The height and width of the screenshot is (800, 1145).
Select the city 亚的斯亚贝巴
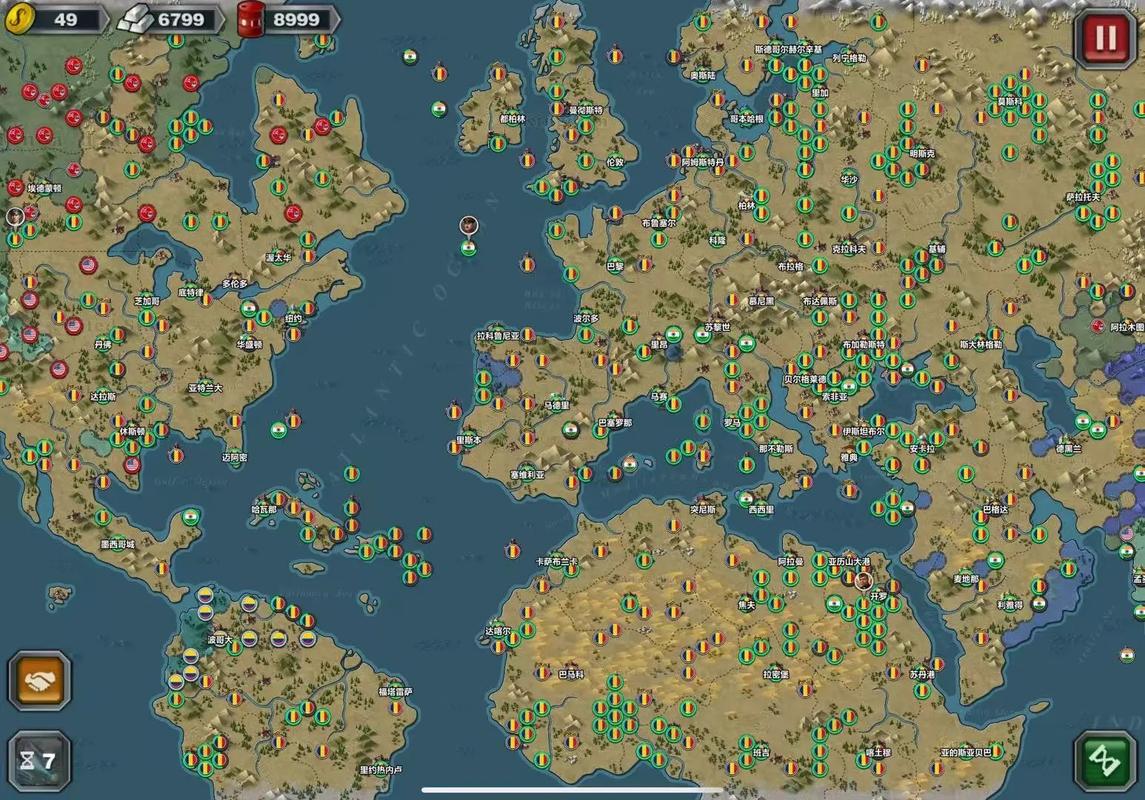(966, 753)
